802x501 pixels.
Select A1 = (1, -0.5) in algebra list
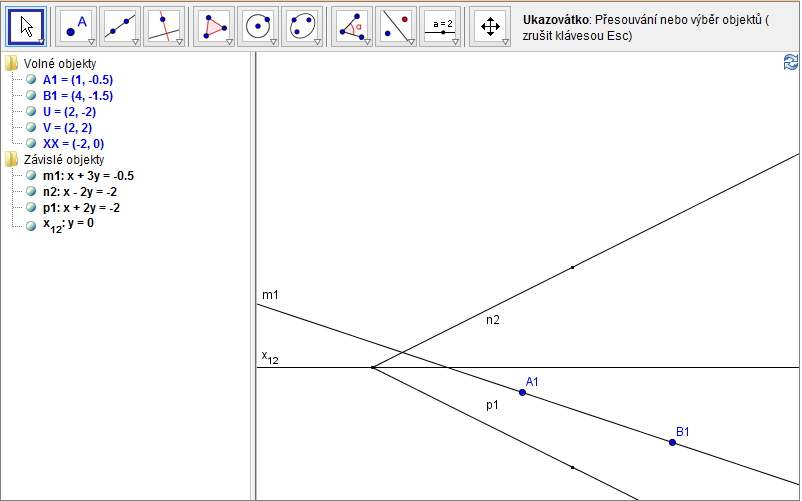pyautogui.click(x=78, y=80)
